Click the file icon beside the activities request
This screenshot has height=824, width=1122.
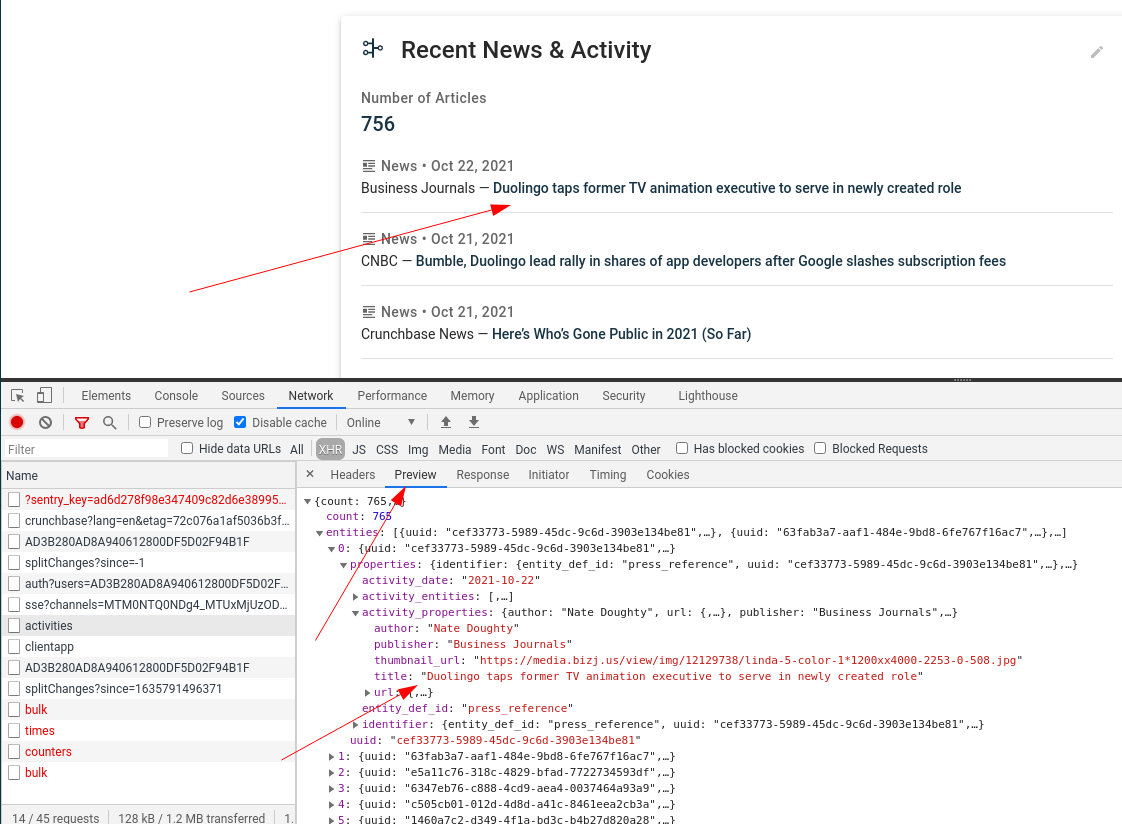click(14, 625)
